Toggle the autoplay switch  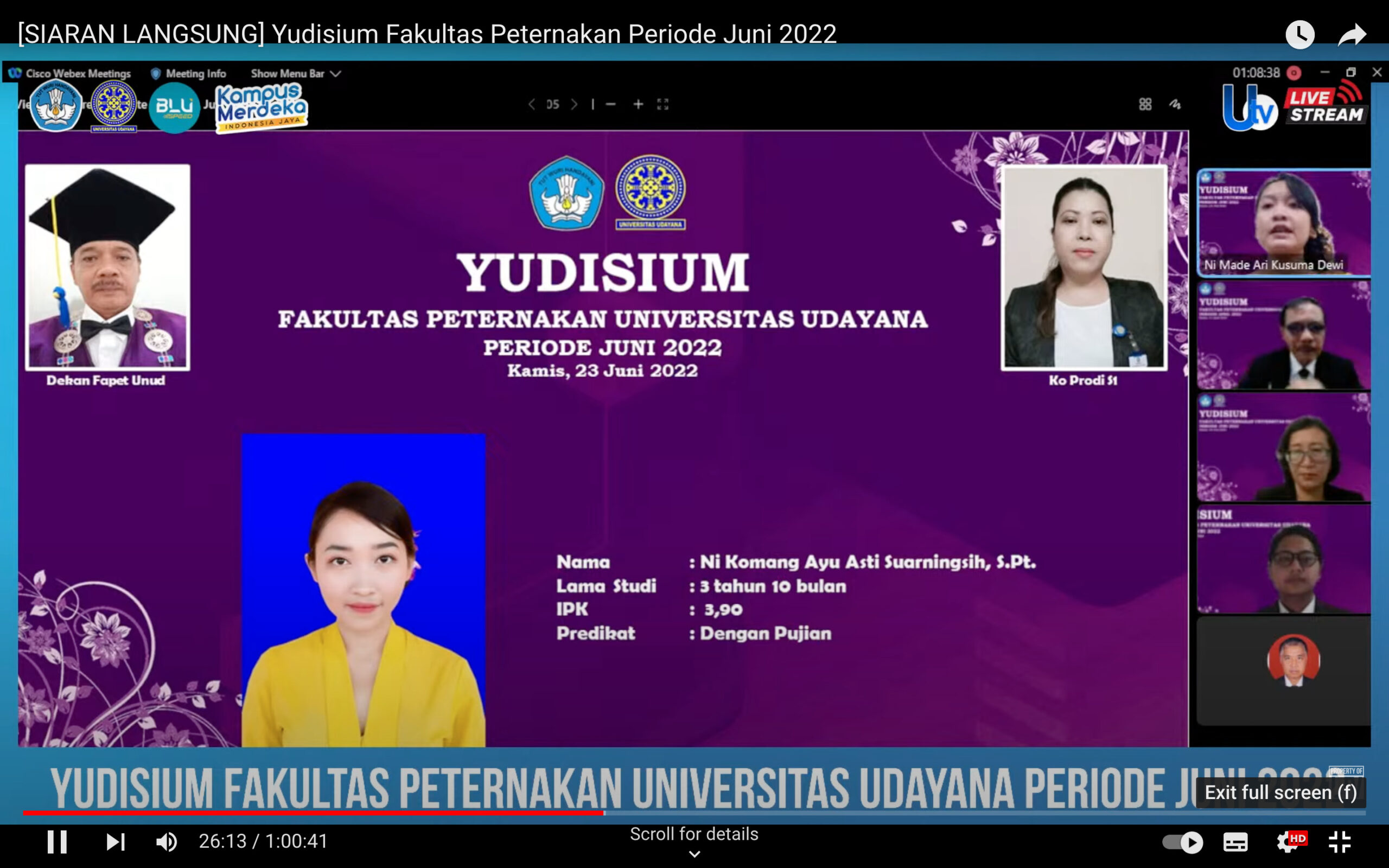click(1182, 842)
